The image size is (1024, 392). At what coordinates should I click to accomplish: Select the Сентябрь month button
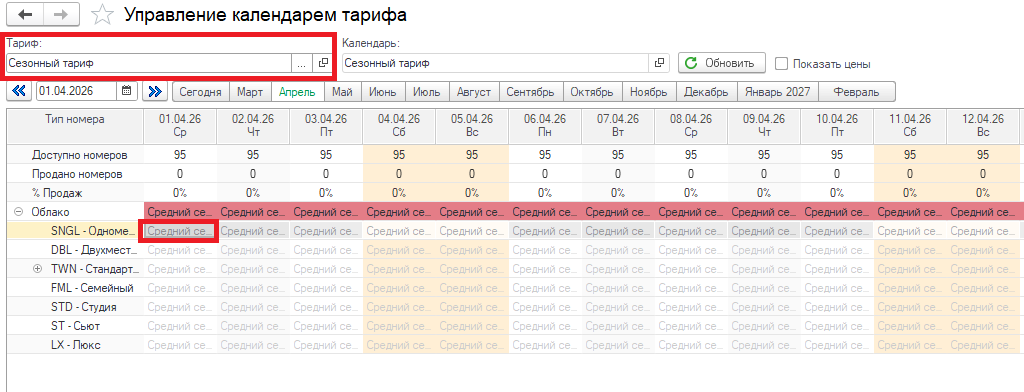pyautogui.click(x=530, y=92)
